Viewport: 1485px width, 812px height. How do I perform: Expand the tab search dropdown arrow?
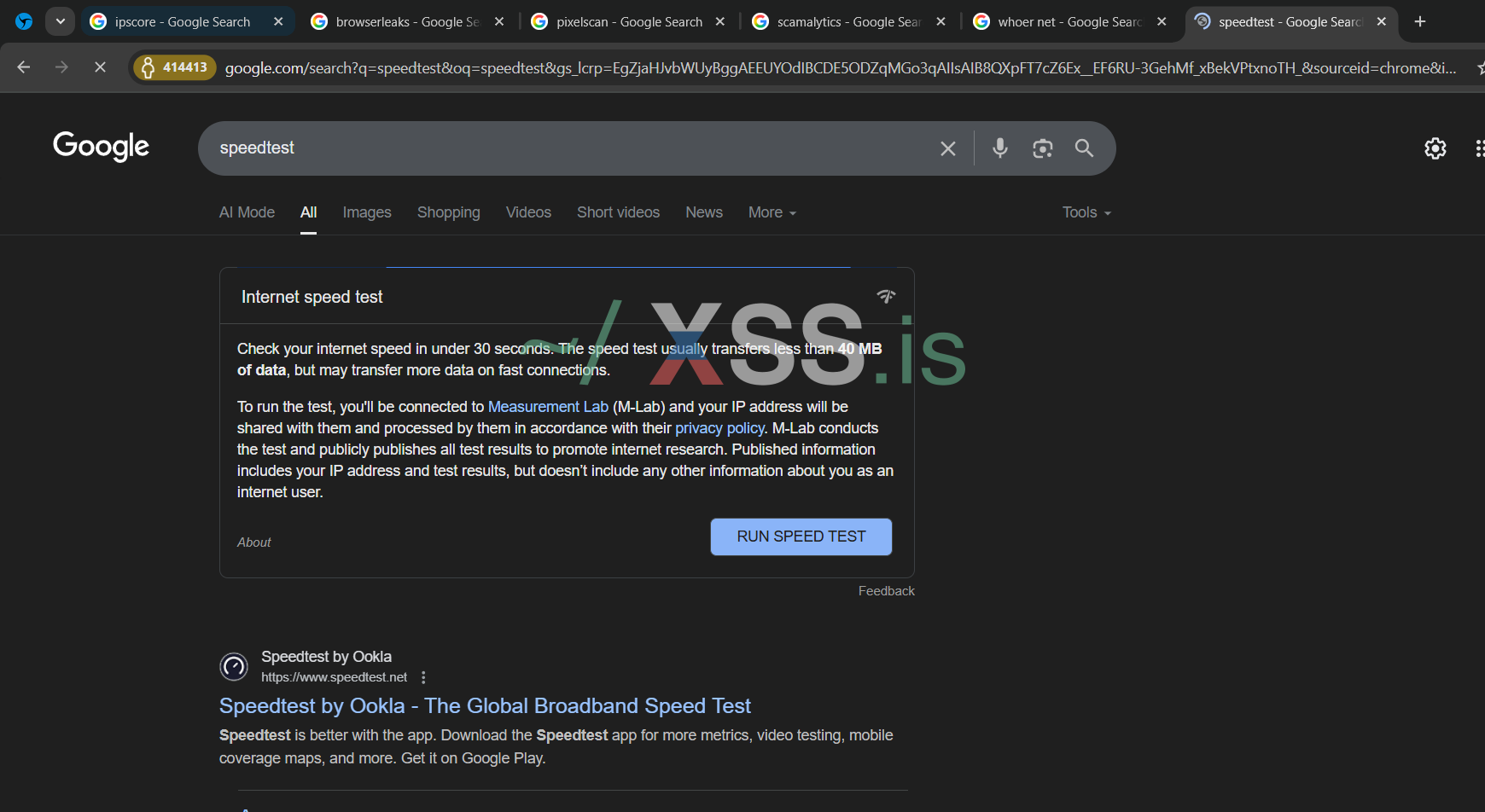coord(61,21)
